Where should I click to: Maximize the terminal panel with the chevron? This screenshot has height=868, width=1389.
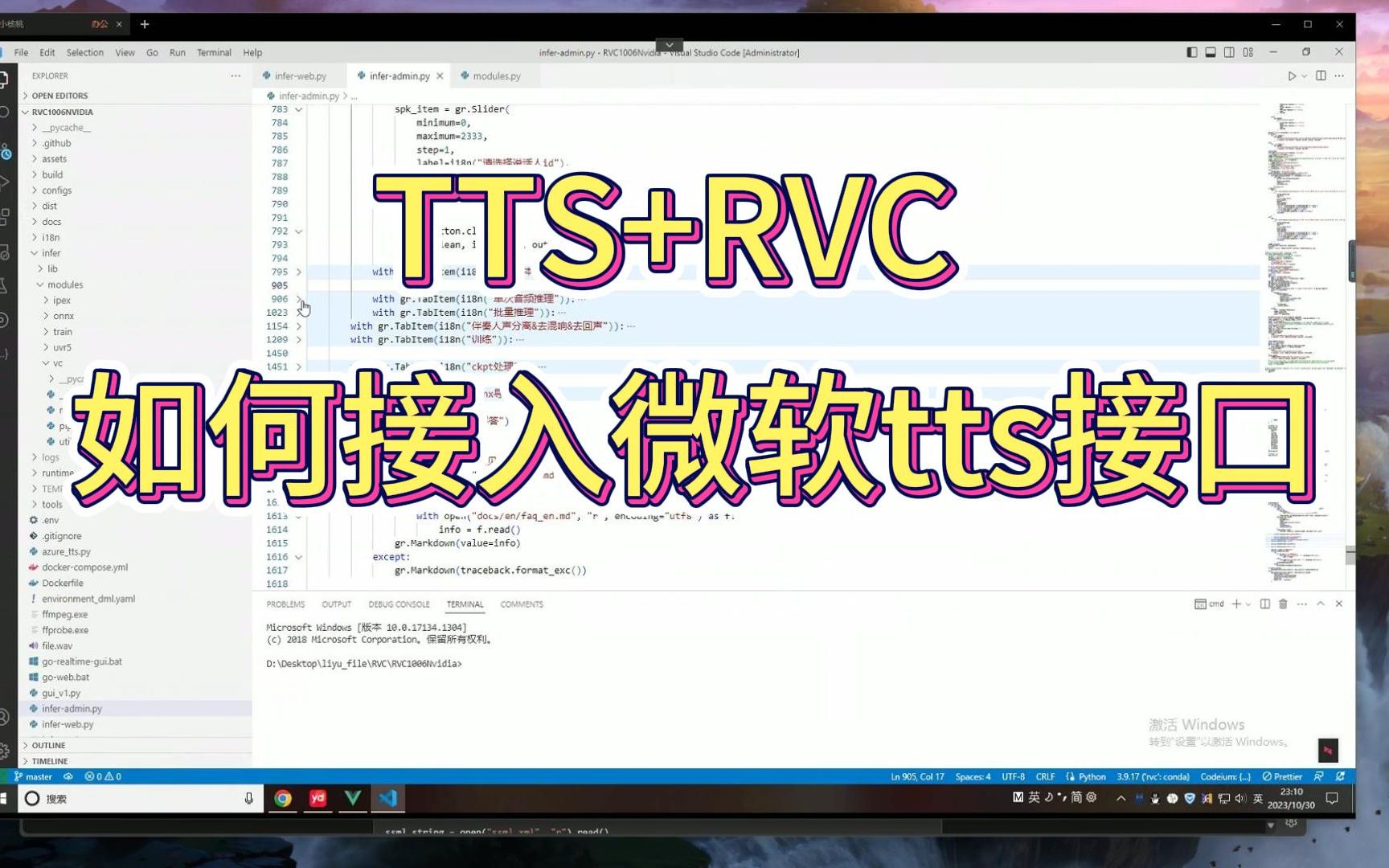[1321, 604]
